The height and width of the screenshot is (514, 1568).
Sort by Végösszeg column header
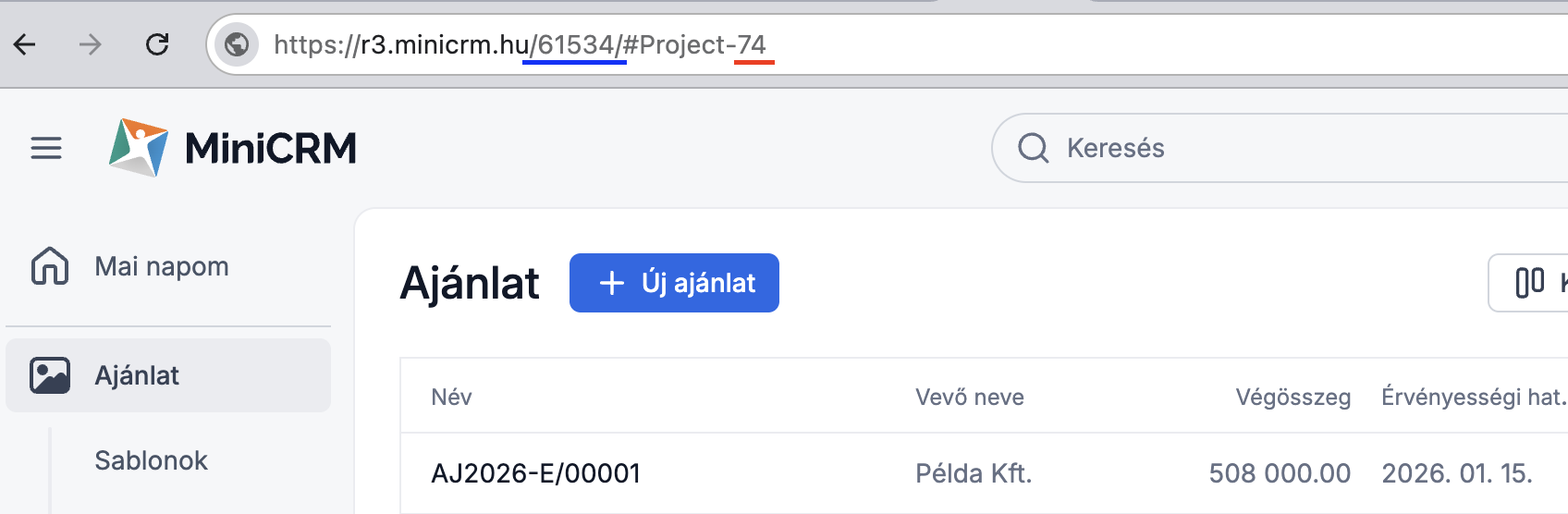click(x=1292, y=397)
